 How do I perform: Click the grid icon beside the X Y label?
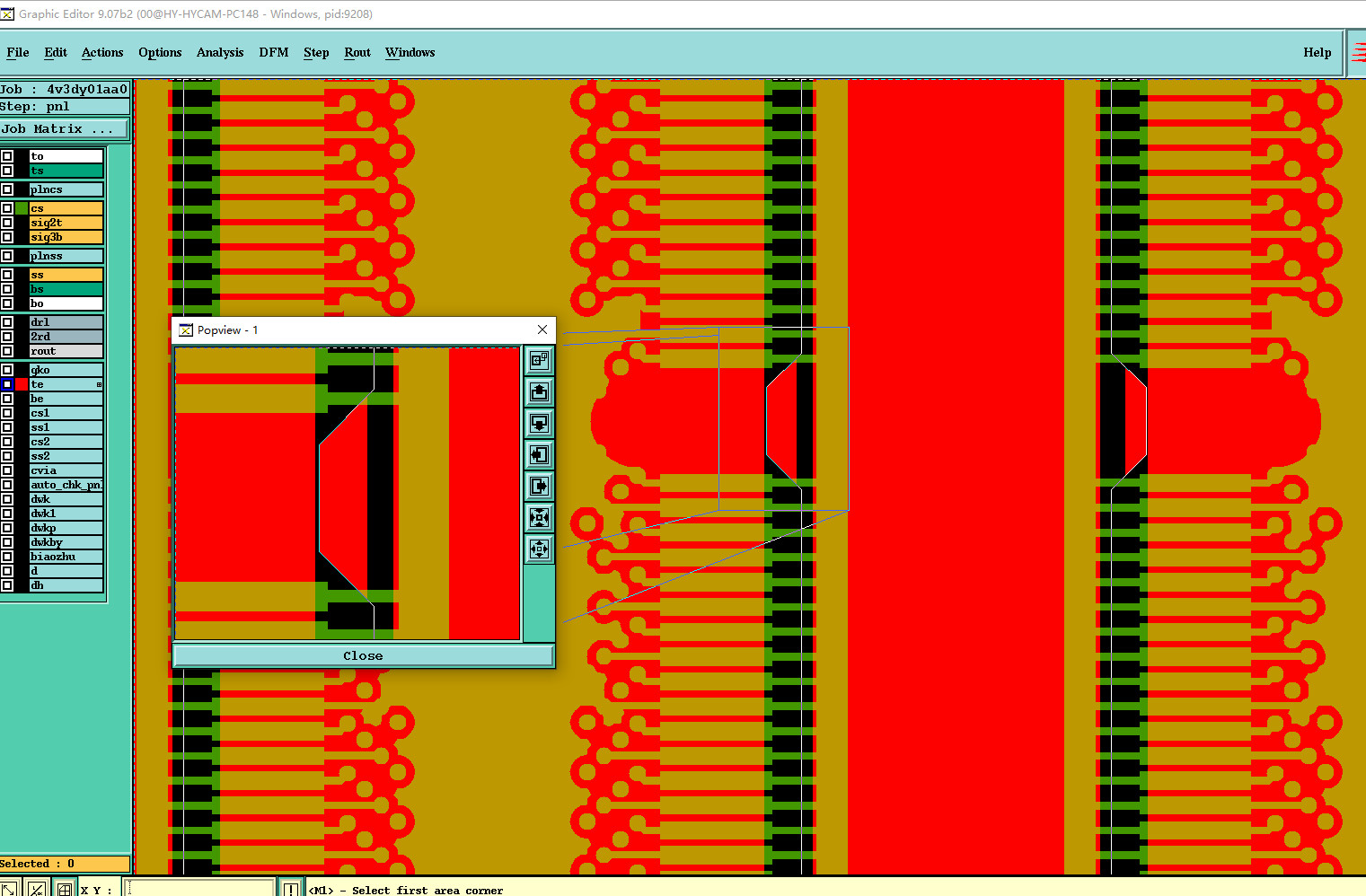(x=65, y=889)
